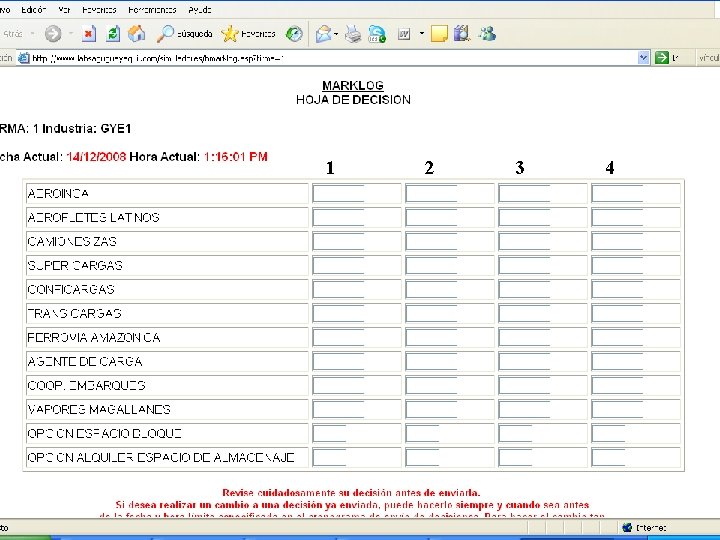The height and width of the screenshot is (540, 720).
Task: Open the Research books icon
Action: (461, 34)
